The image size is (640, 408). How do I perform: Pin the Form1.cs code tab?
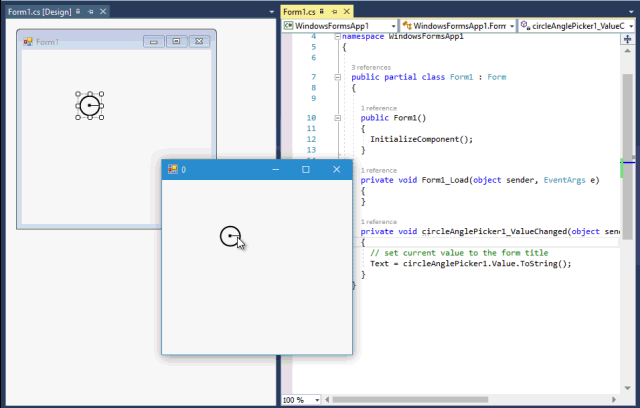[334, 12]
